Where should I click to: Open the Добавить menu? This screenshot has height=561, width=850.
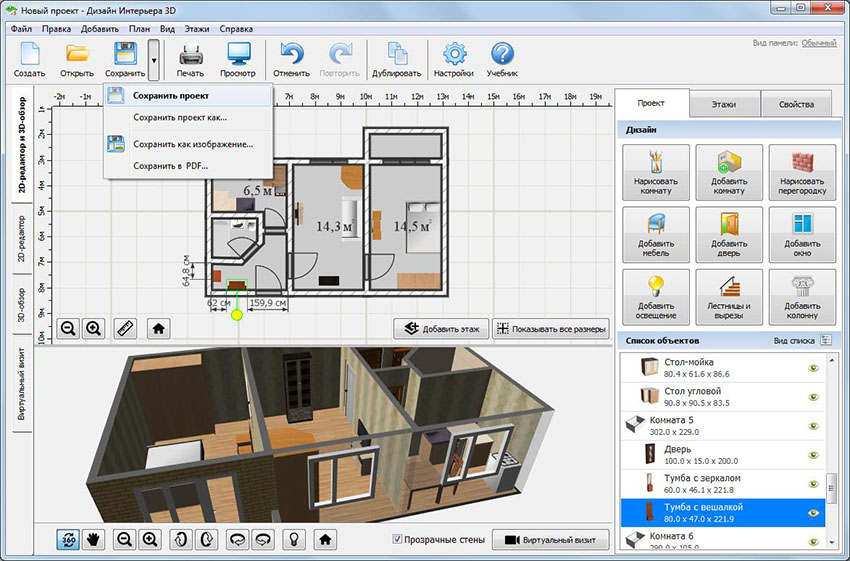(100, 29)
